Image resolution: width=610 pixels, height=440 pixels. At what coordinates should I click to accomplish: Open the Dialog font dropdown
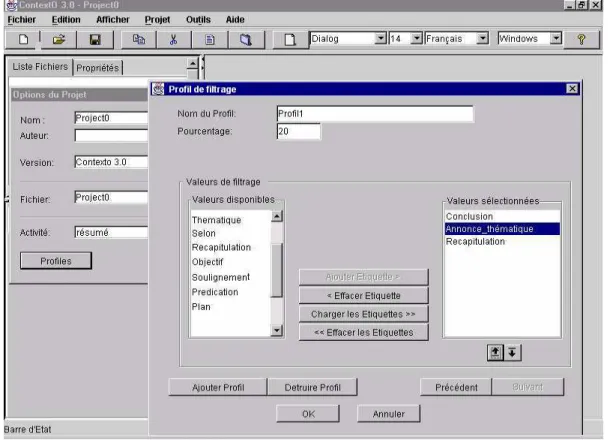[380, 38]
